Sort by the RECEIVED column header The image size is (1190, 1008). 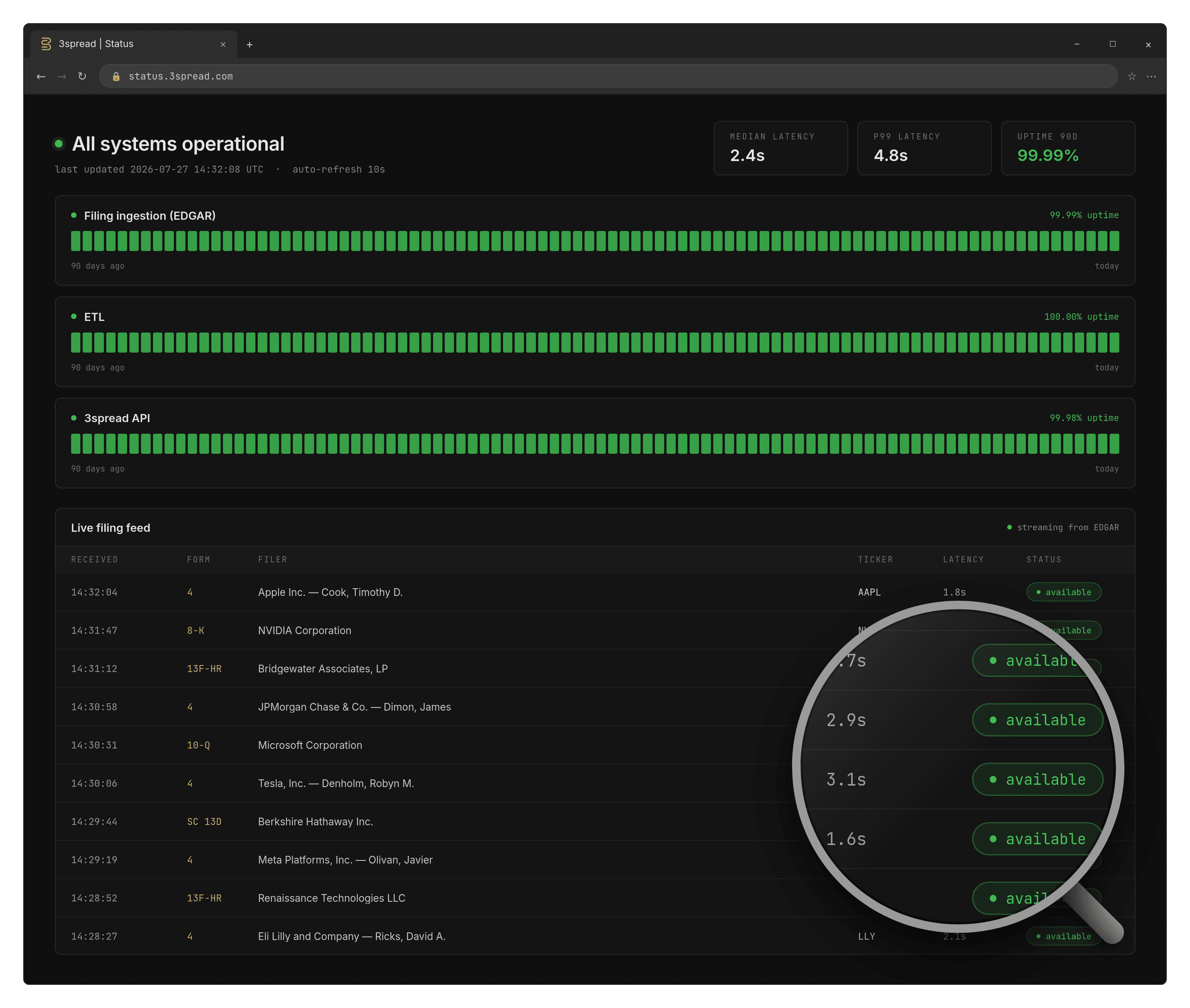click(94, 560)
